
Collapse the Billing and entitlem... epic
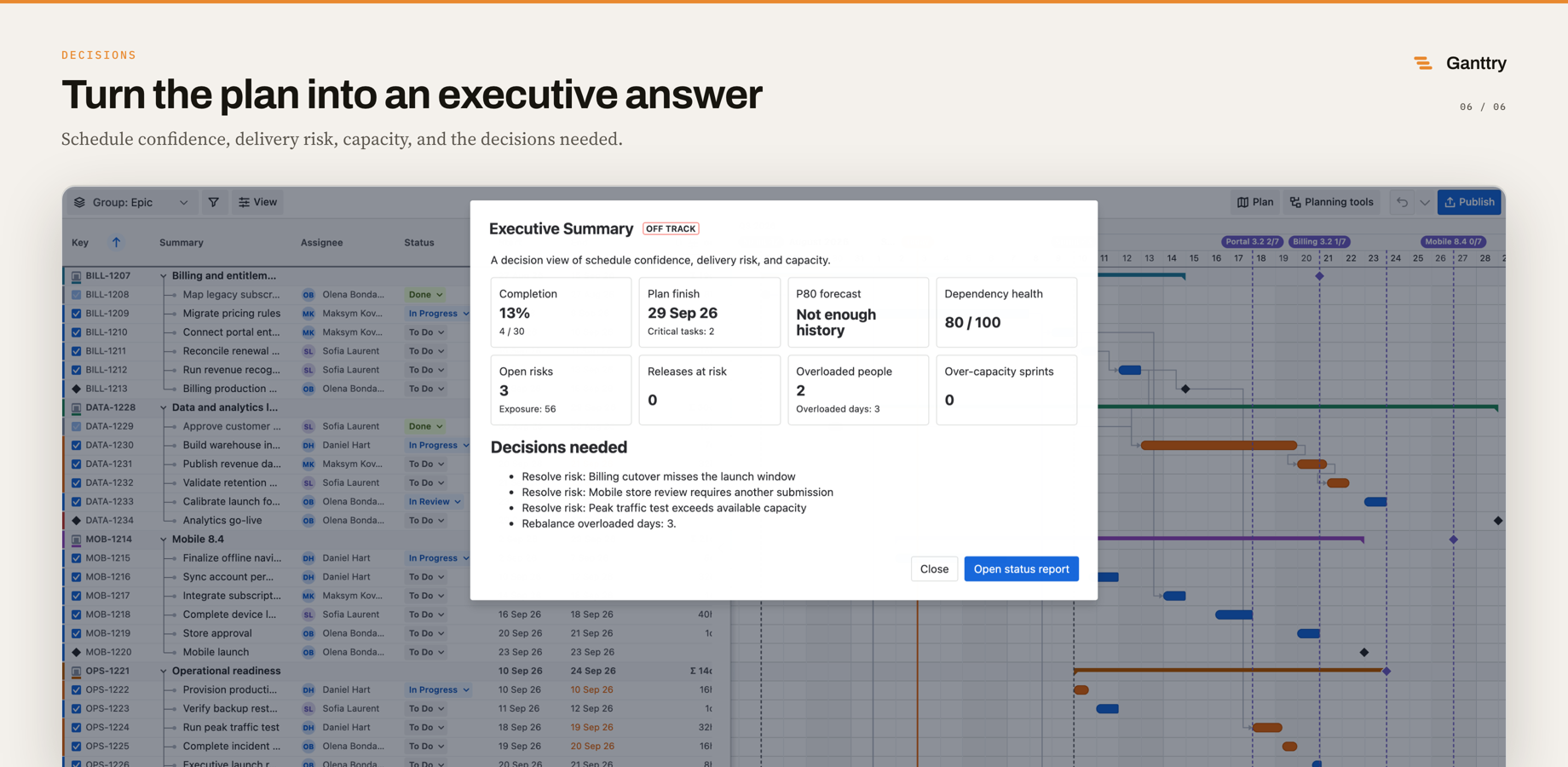[163, 276]
